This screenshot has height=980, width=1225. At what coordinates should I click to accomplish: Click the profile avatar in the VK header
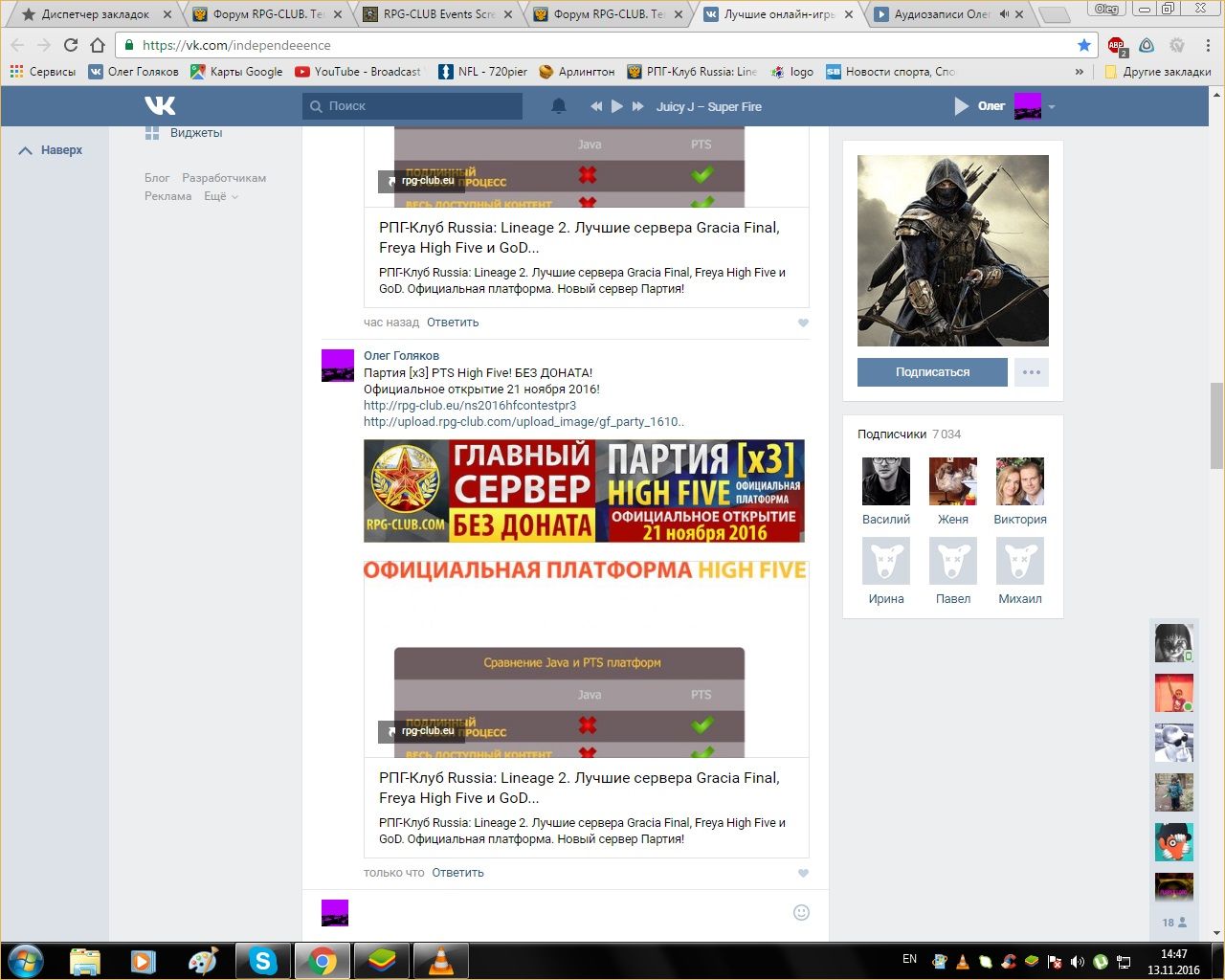1027,106
